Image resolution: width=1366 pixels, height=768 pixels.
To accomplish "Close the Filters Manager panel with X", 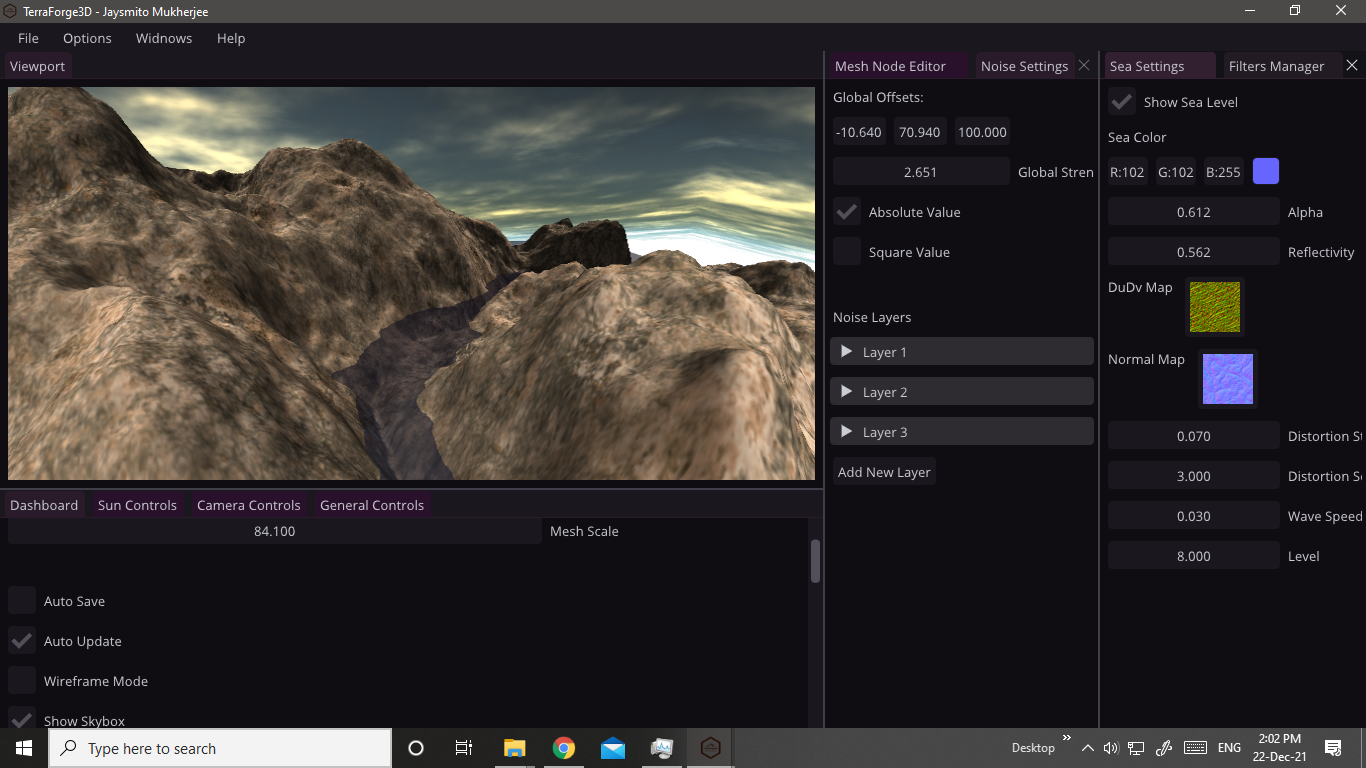I will click(x=1352, y=65).
